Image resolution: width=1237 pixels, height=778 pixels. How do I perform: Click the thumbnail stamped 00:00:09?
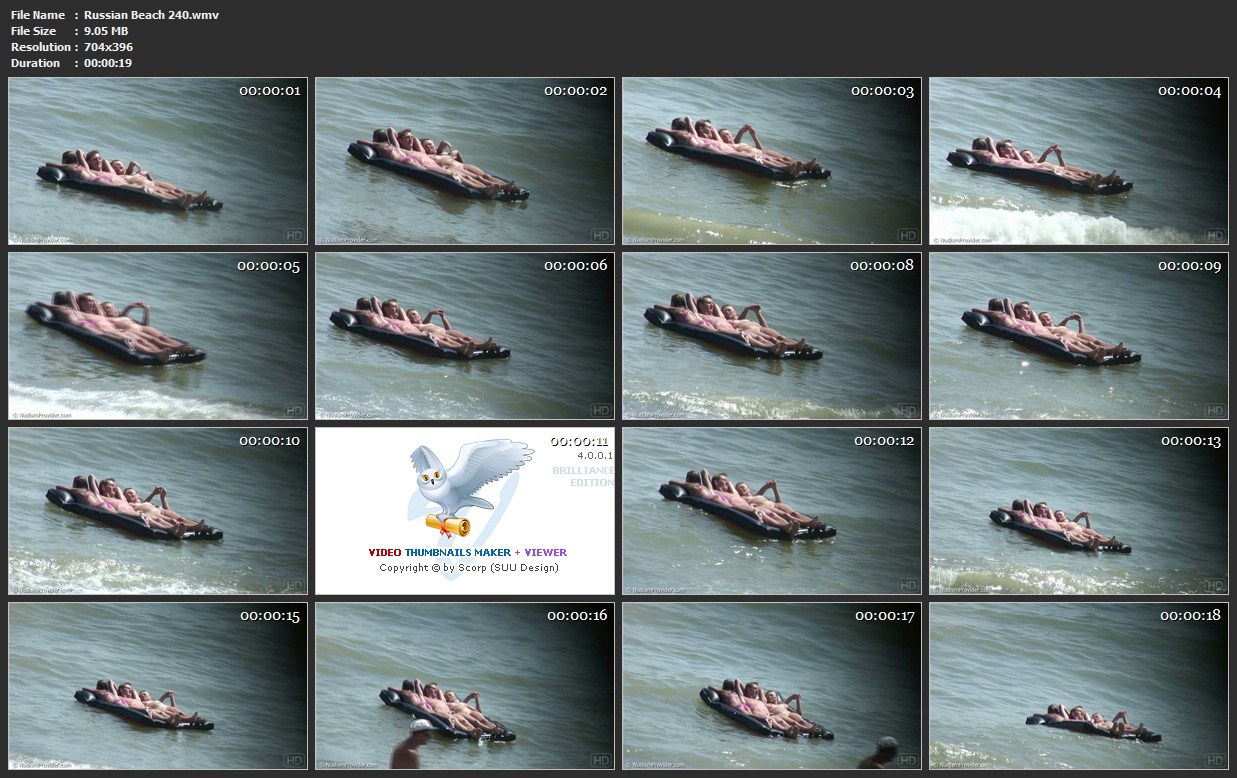tap(1078, 336)
